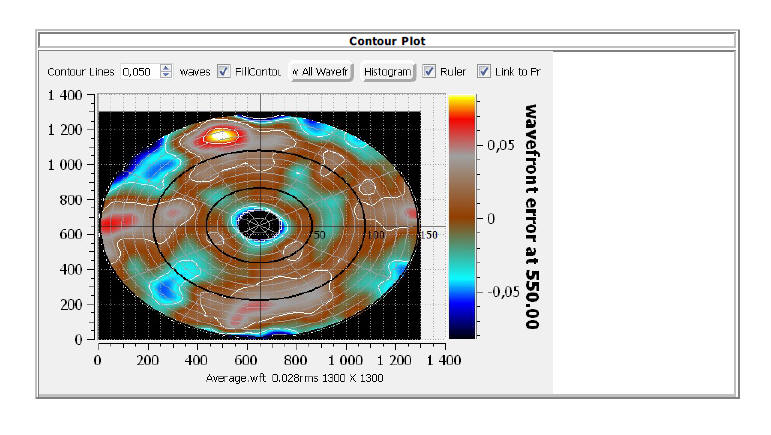Increase contour lines with the up arrow
This screenshot has width=771, height=435.
click(166, 68)
